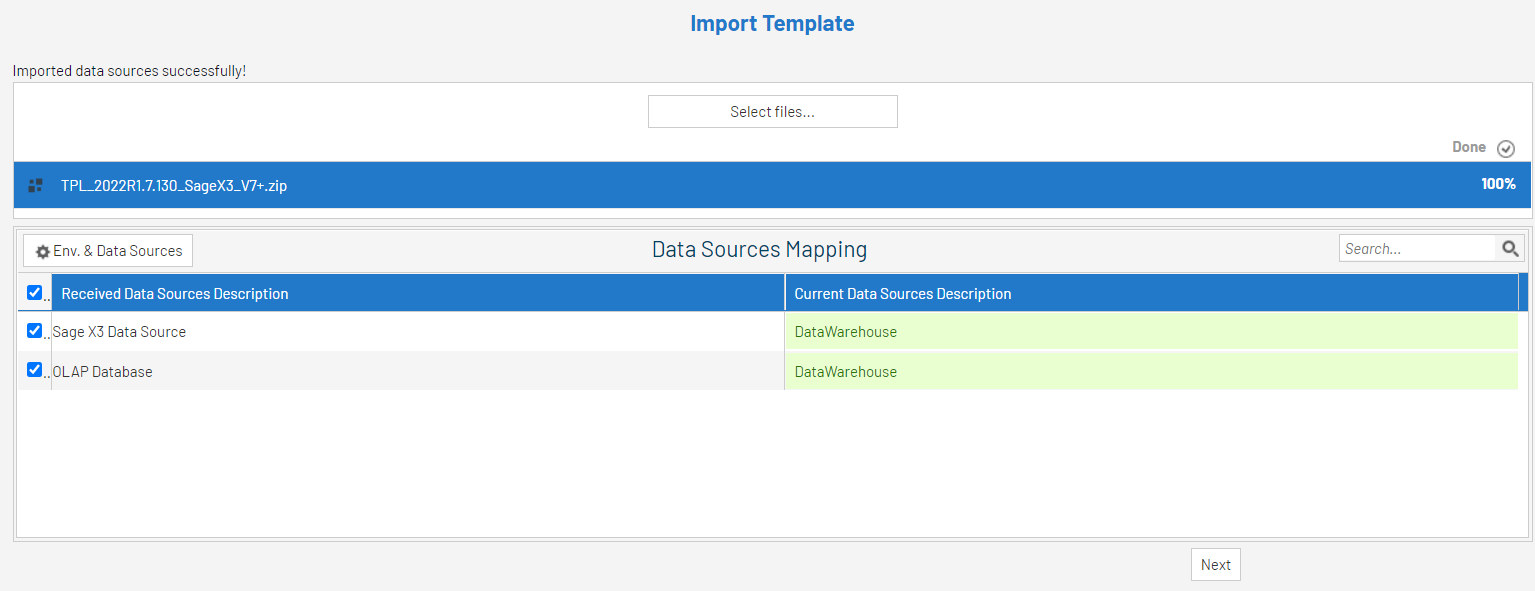
Task: Click the Select files... button
Action: point(772,112)
